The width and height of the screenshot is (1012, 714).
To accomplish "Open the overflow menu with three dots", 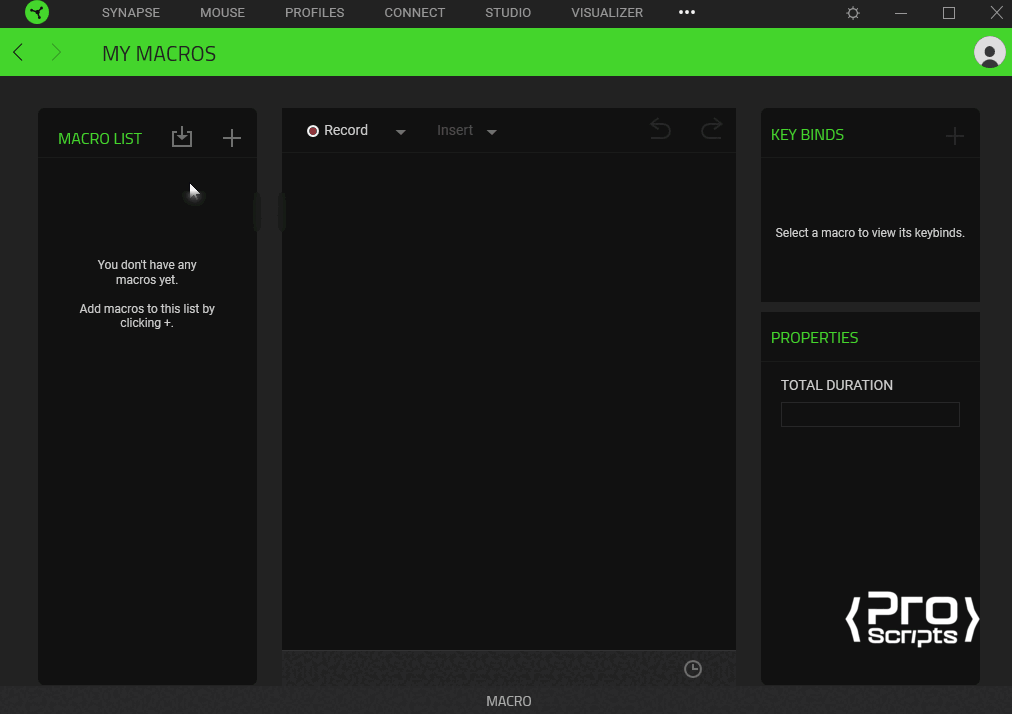I will click(687, 13).
